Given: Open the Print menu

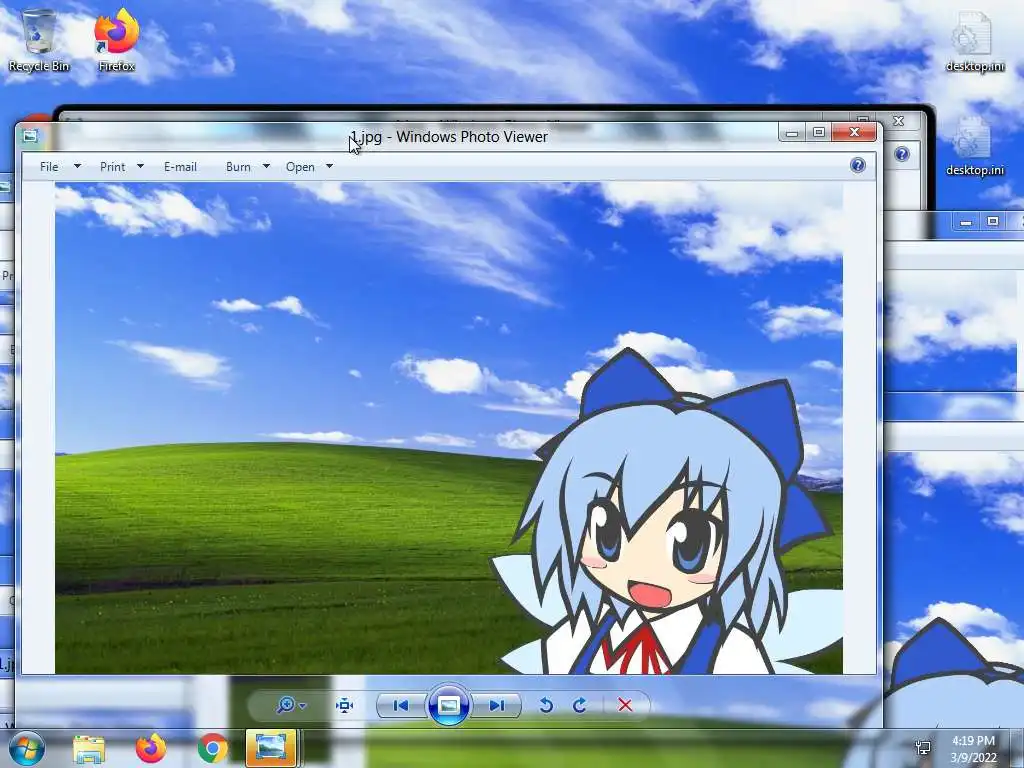Looking at the screenshot, I should click(112, 167).
